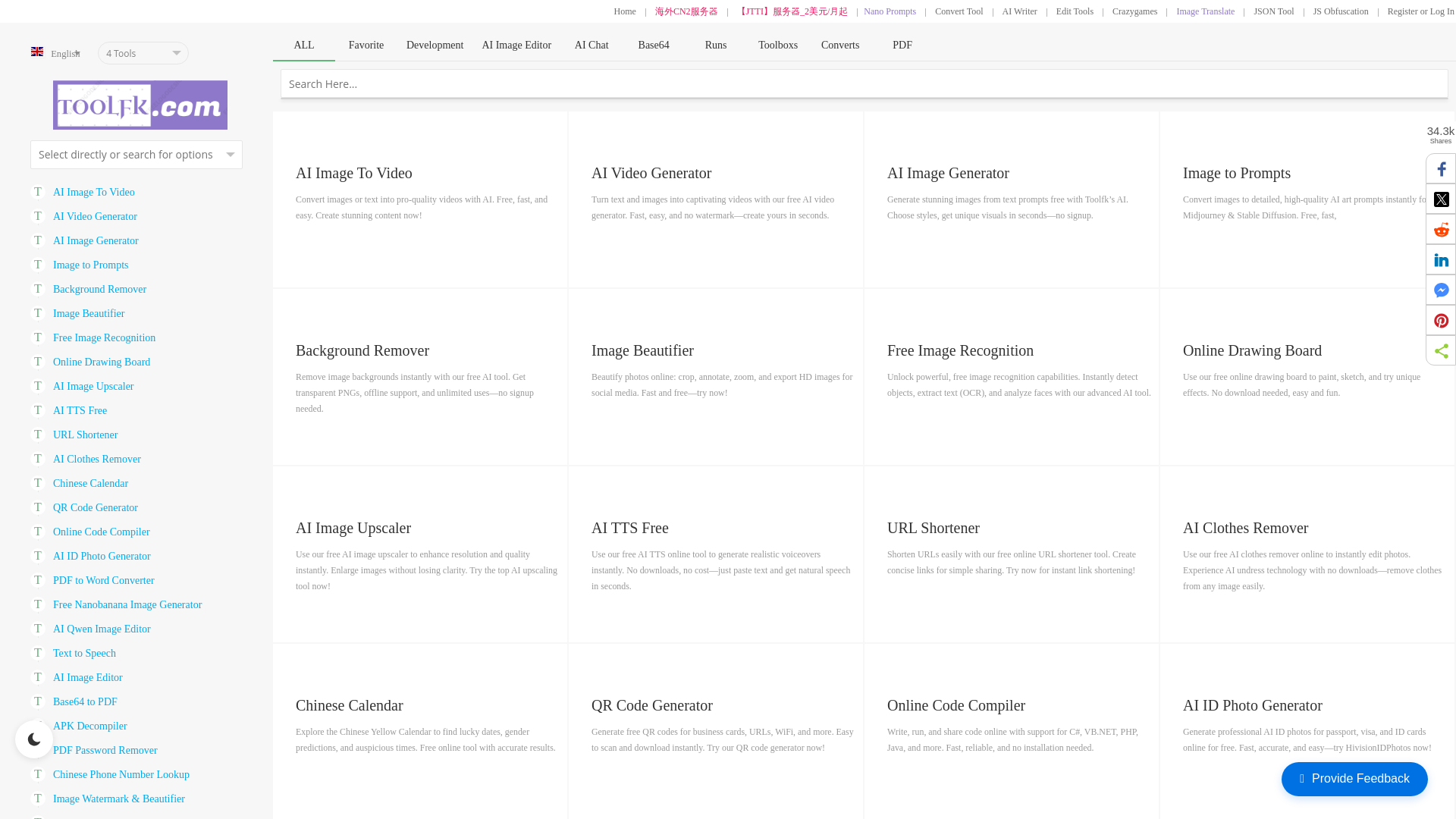Open AI Video Generator card

click(x=716, y=200)
